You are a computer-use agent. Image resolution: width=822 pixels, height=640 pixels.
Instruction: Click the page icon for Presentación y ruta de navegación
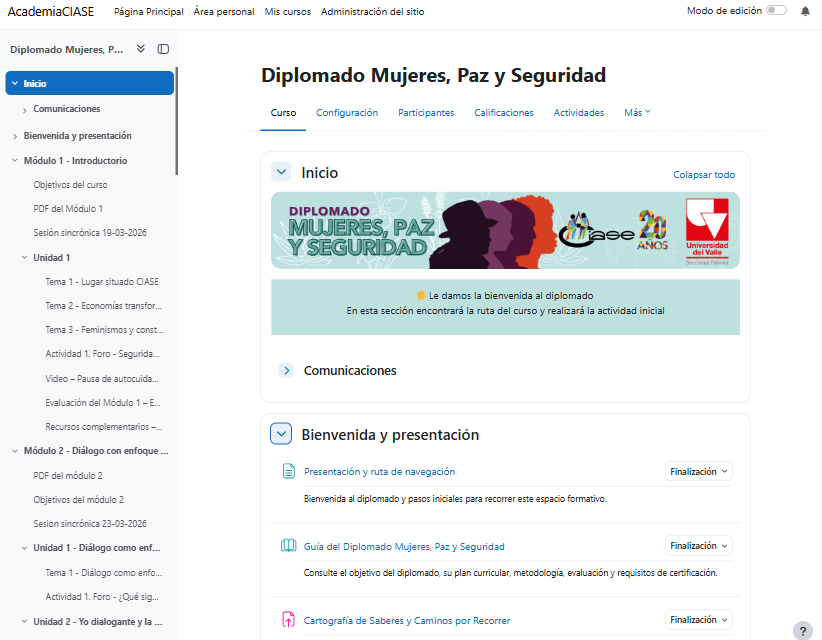point(288,471)
